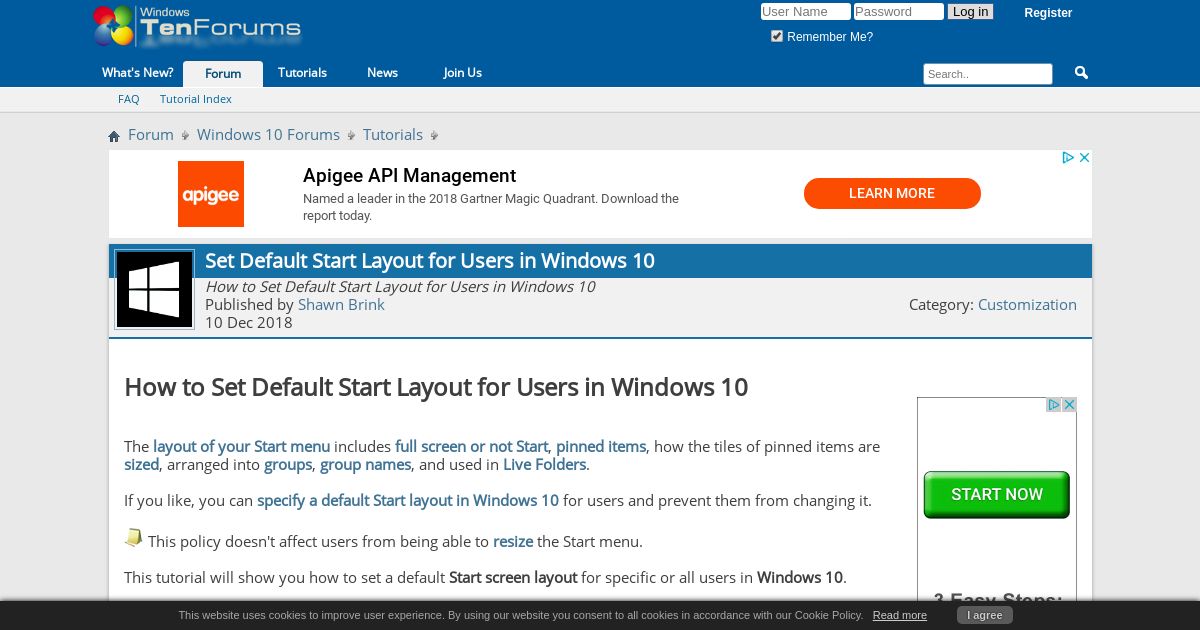Viewport: 1200px width, 630px height.
Task: Open the Tutorials nav tab
Action: [302, 73]
